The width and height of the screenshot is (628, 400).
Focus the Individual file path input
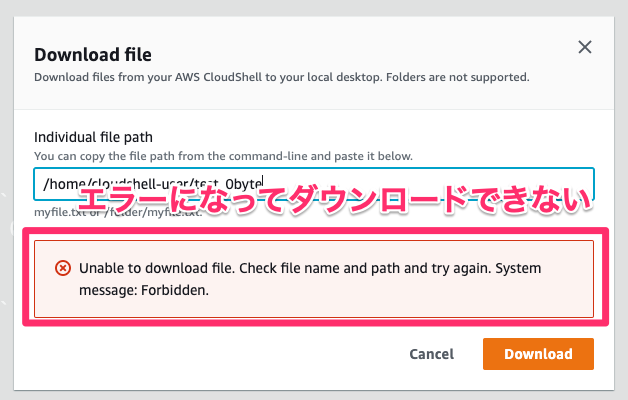[314, 184]
